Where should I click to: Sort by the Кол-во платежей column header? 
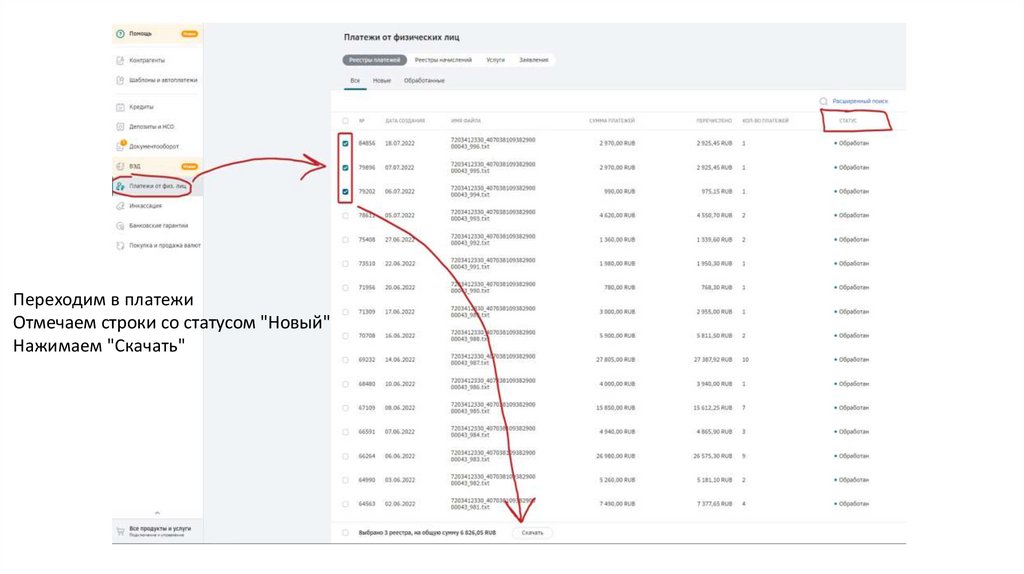tap(765, 121)
